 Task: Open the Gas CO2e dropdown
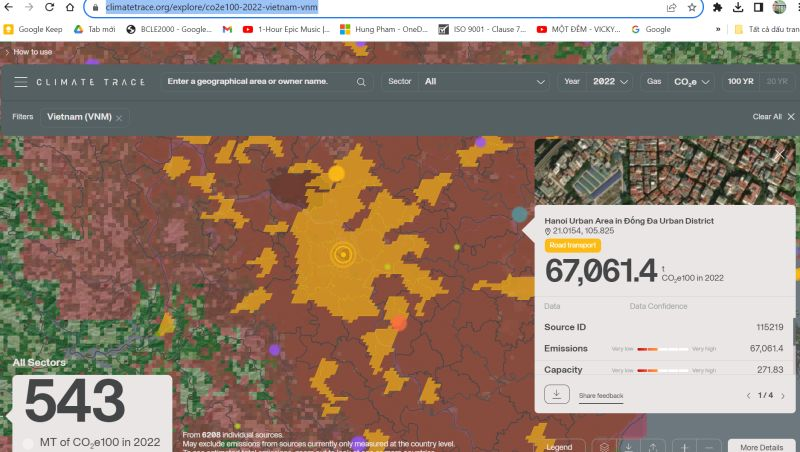pos(691,81)
